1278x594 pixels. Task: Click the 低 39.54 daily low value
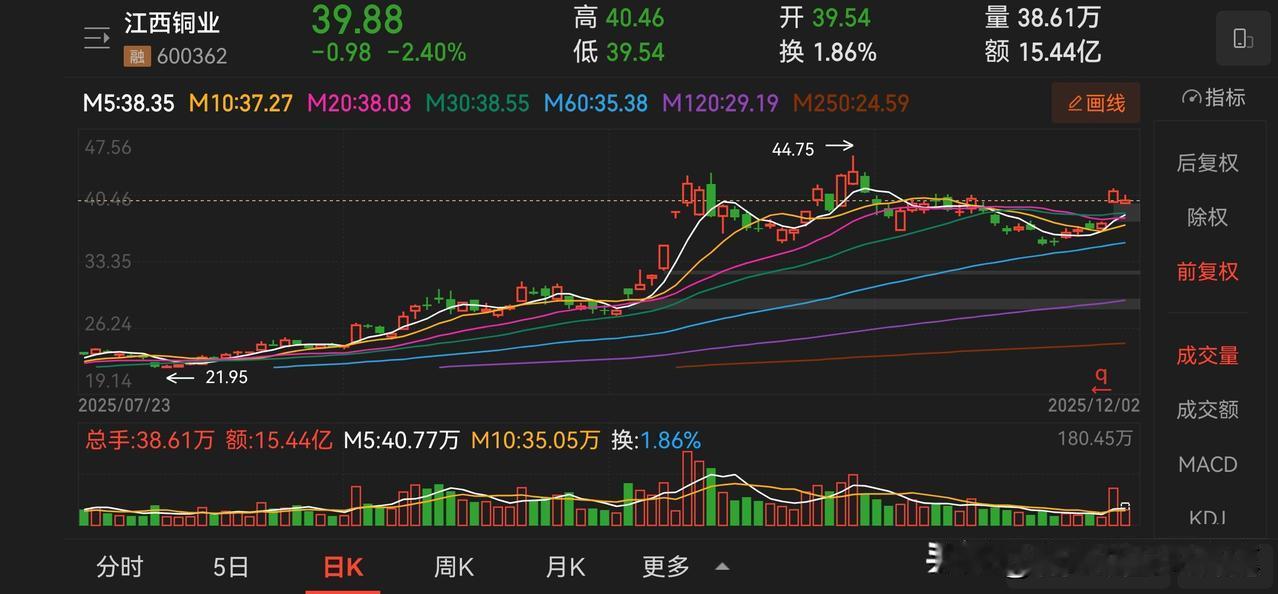(619, 52)
